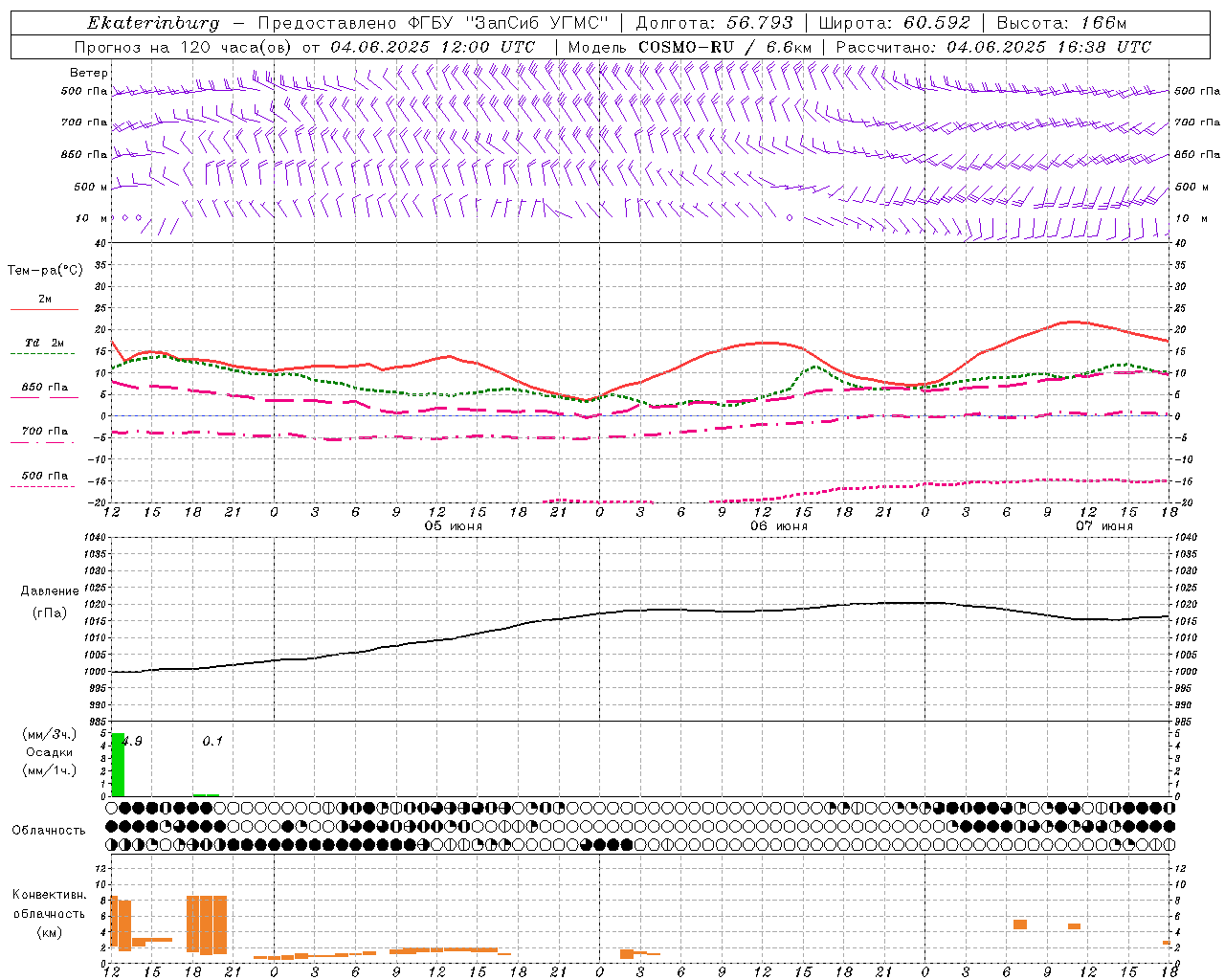Click the 05 июня date label
This screenshot has height=980, width=1225.
[454, 526]
